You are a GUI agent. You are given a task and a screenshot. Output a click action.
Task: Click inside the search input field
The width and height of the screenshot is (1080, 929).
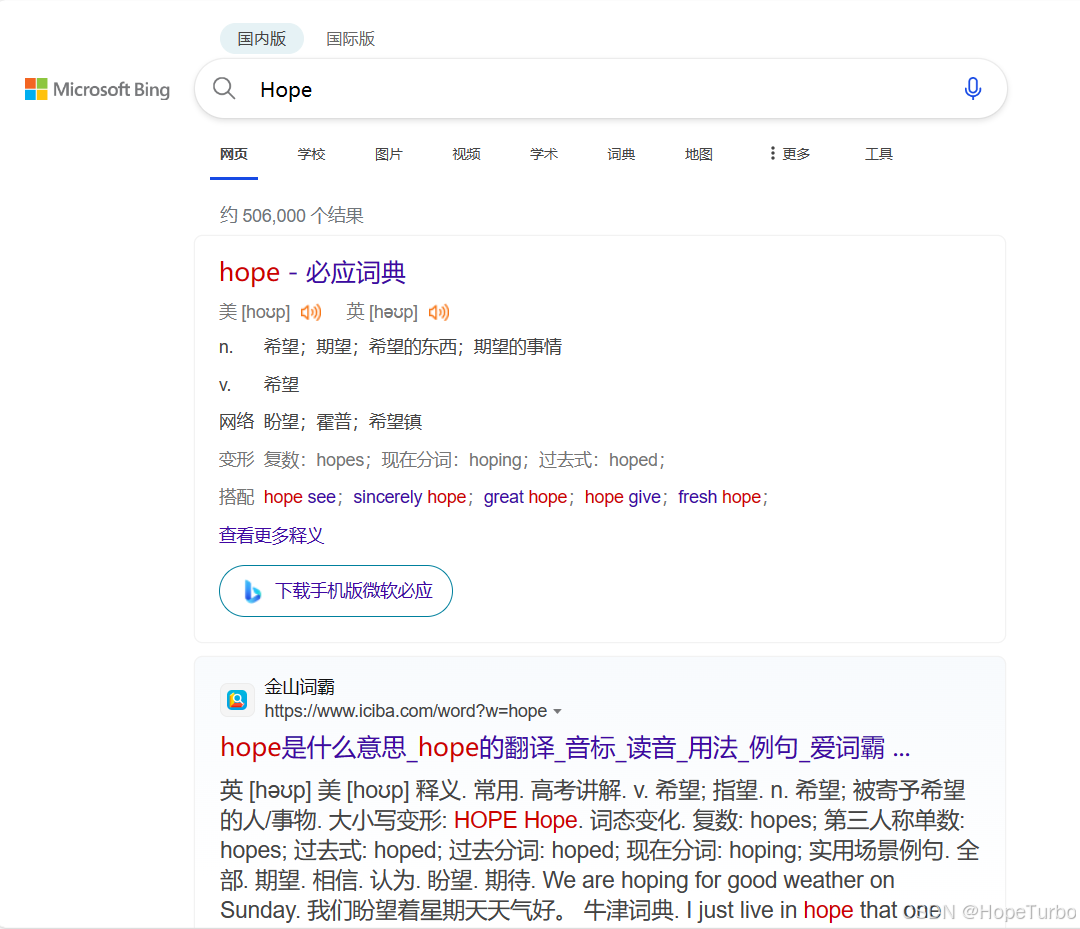[x=500, y=88]
